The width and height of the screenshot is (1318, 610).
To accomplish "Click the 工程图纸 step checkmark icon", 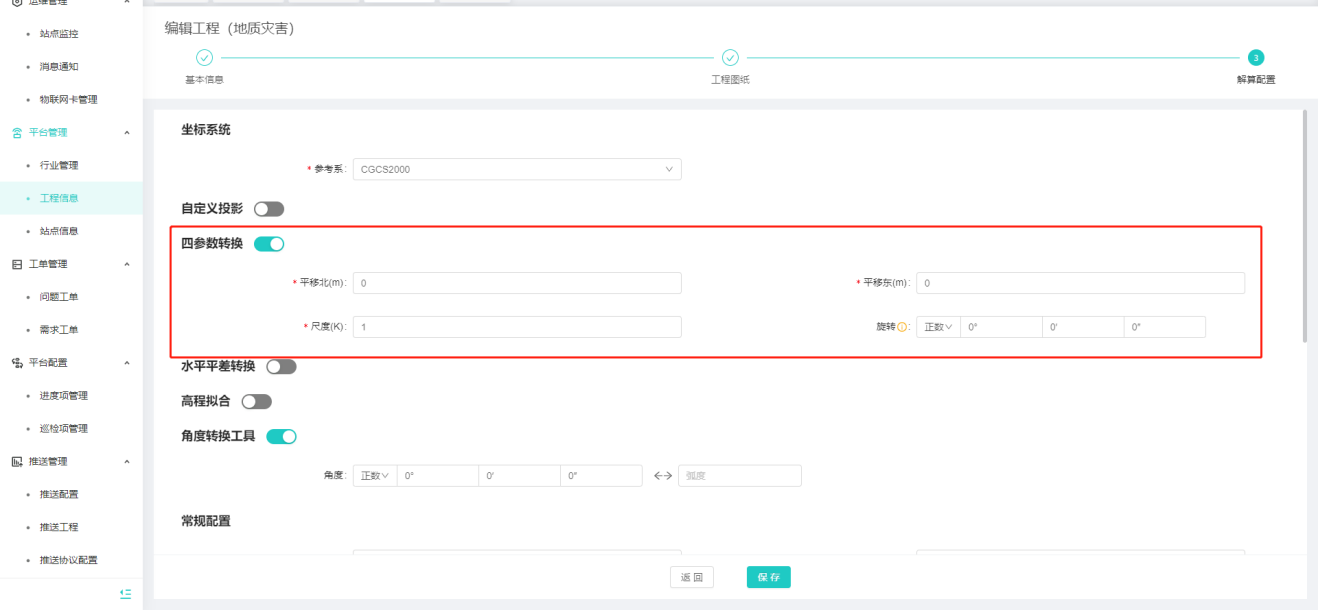I will (730, 58).
